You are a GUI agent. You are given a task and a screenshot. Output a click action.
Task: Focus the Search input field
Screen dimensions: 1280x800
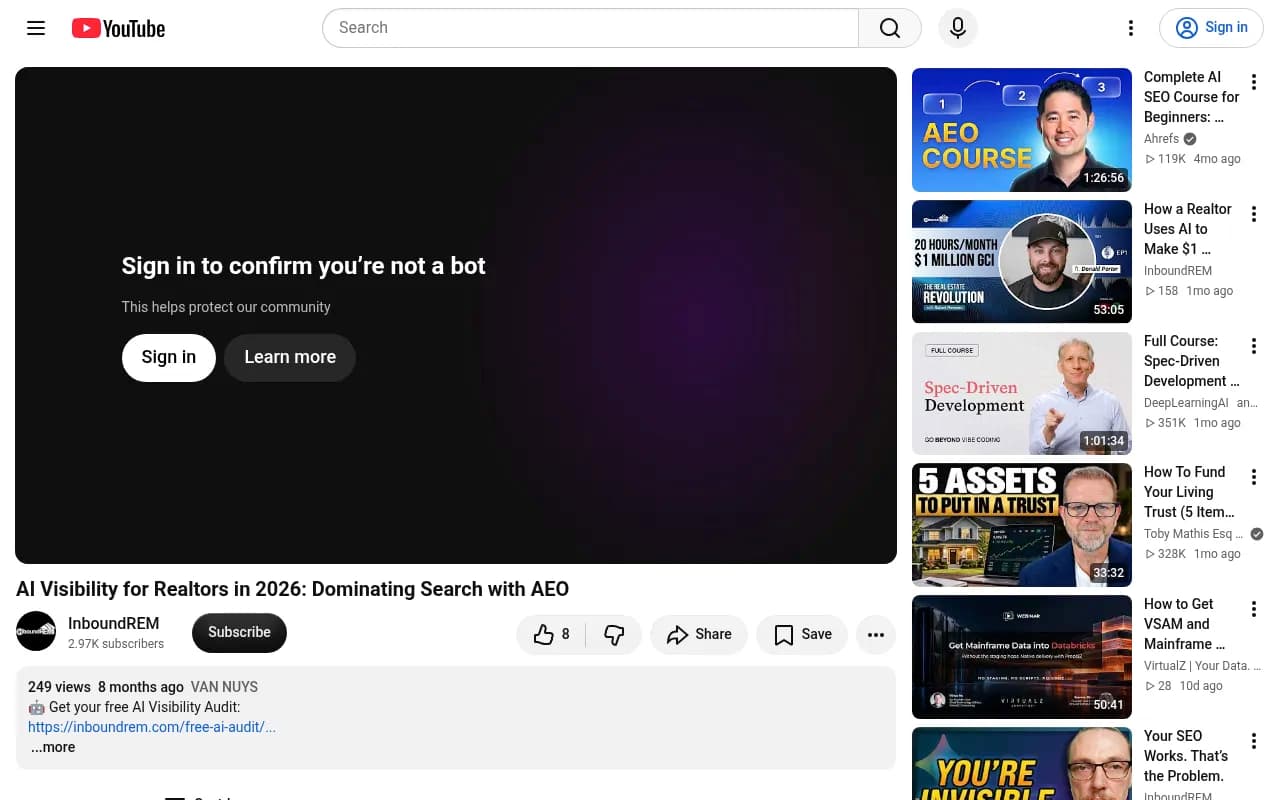(590, 28)
